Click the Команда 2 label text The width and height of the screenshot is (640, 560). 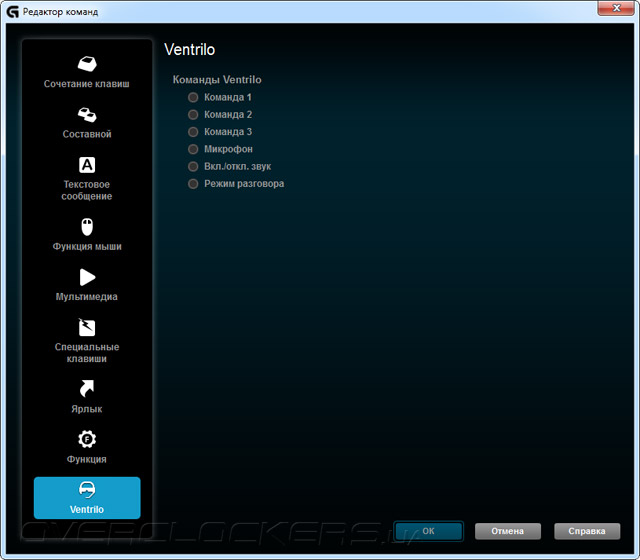pyautogui.click(x=228, y=114)
